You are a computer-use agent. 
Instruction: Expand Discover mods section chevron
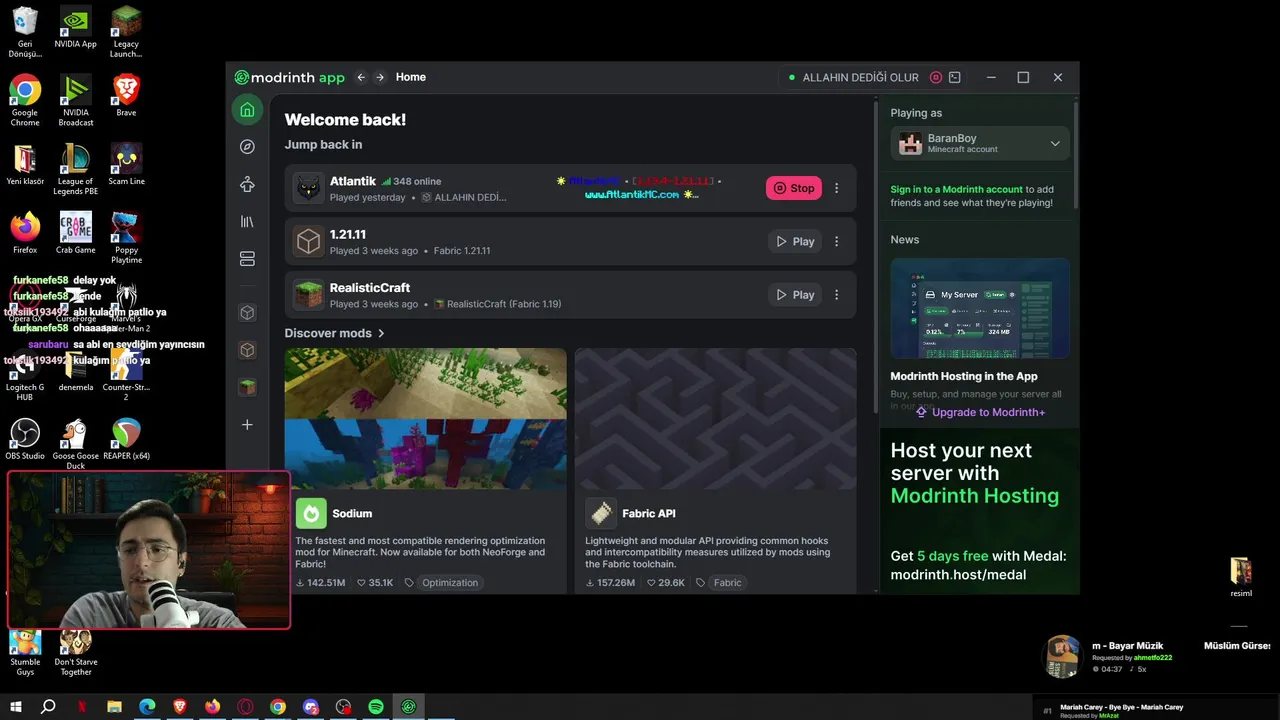(x=381, y=333)
